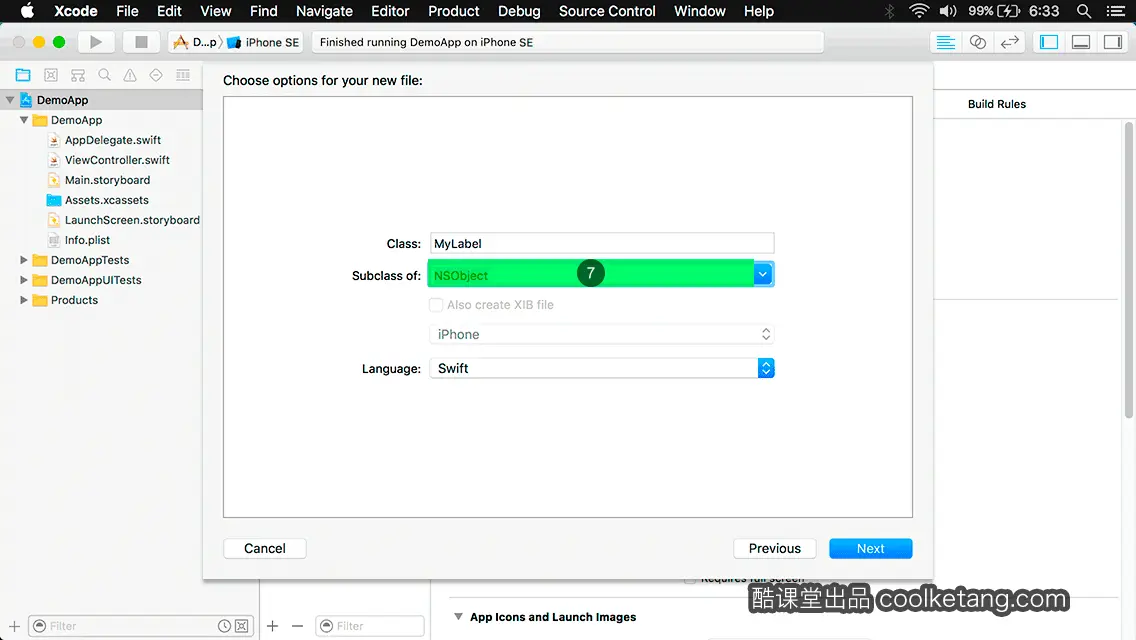The height and width of the screenshot is (640, 1136).
Task: Collapse the DemoApp group folder
Action: click(x=24, y=120)
